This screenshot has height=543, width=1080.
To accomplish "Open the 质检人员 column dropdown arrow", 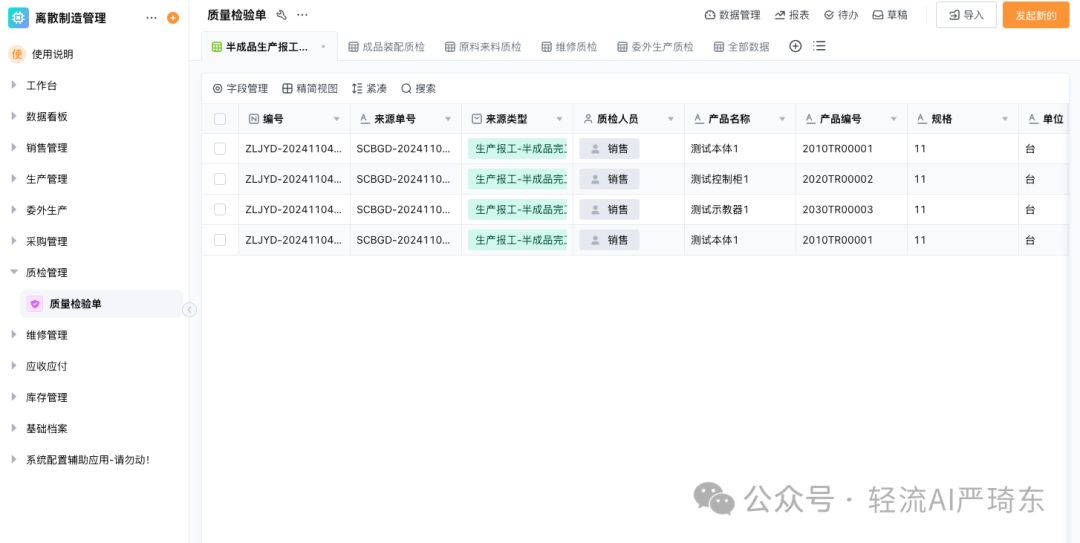I will coord(671,119).
